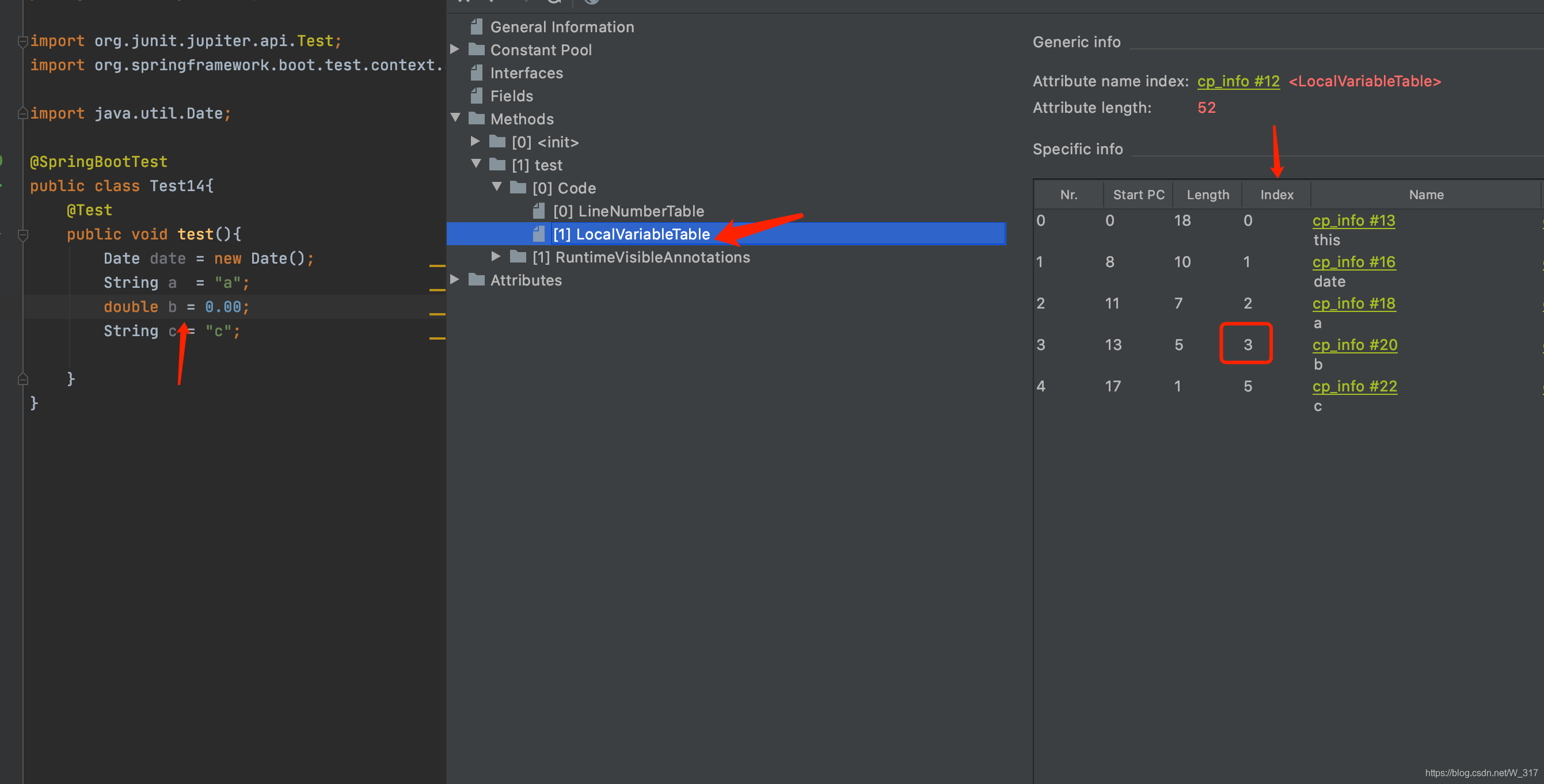
Task: Follow the cp_info #20 link for b
Action: (1354, 345)
